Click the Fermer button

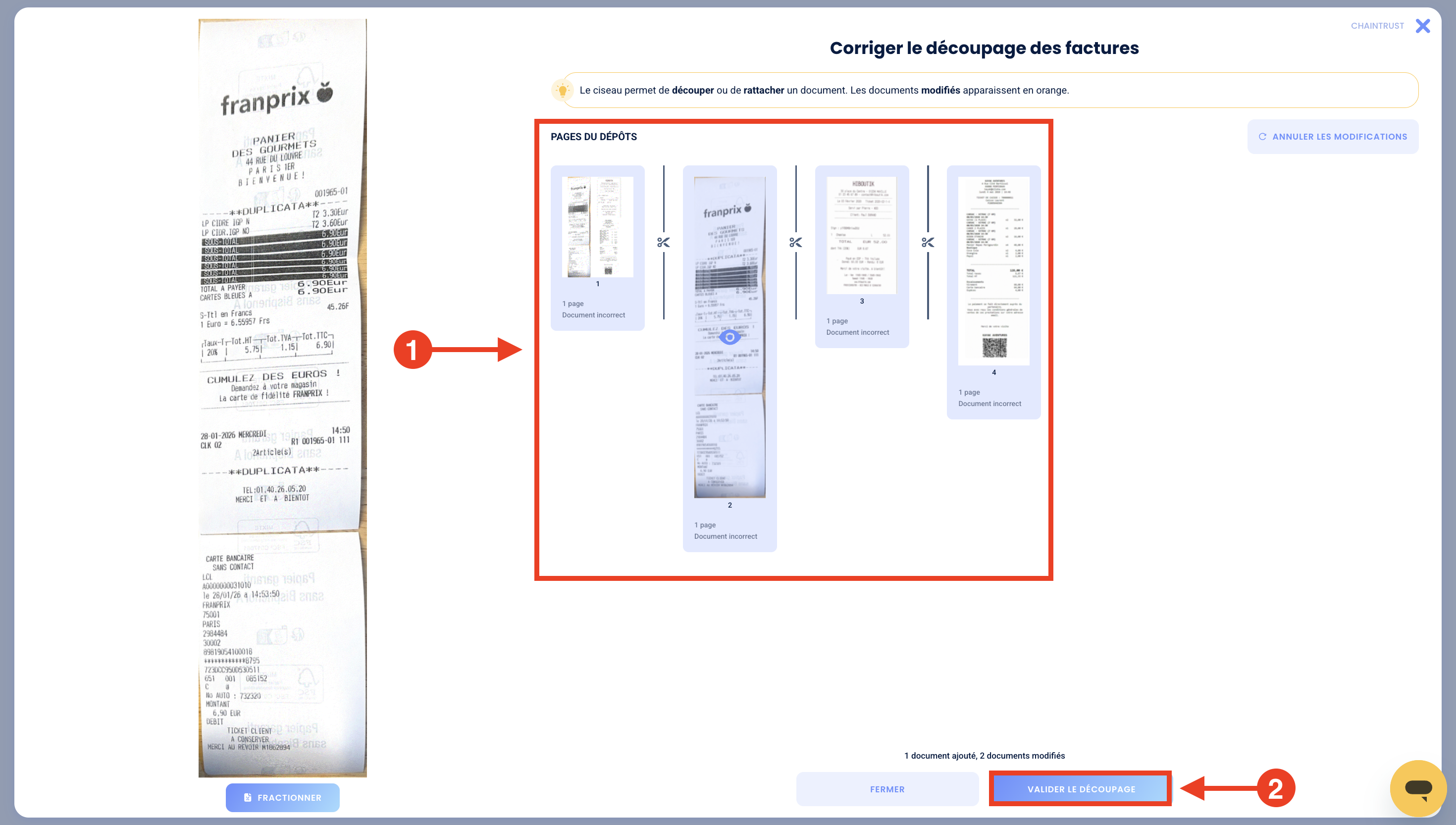(887, 789)
